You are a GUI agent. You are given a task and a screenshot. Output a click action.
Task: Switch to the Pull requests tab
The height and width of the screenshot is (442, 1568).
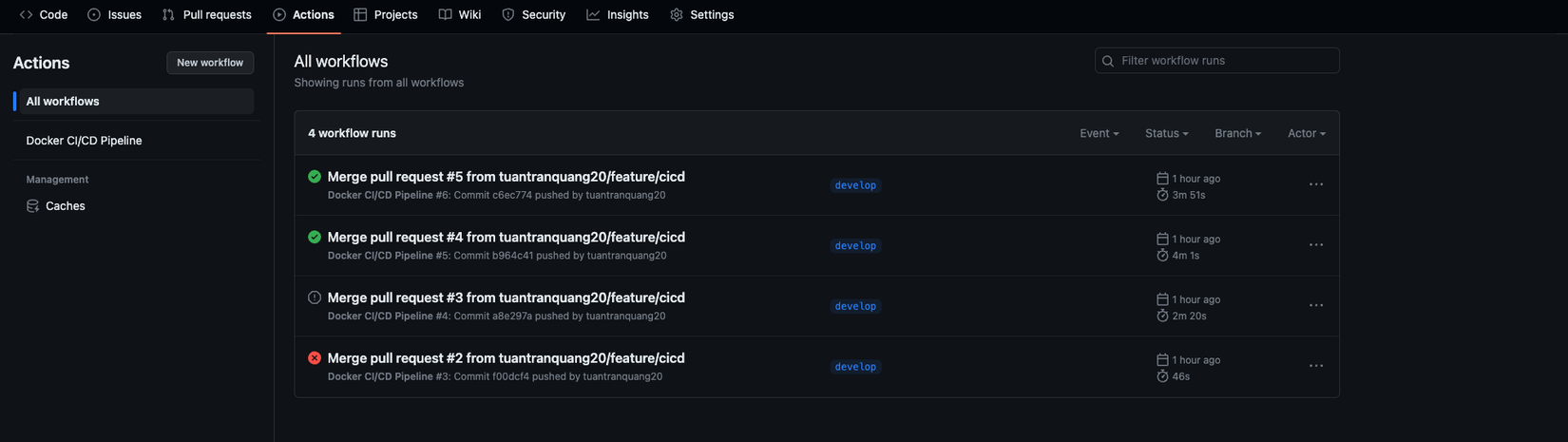coord(207,15)
